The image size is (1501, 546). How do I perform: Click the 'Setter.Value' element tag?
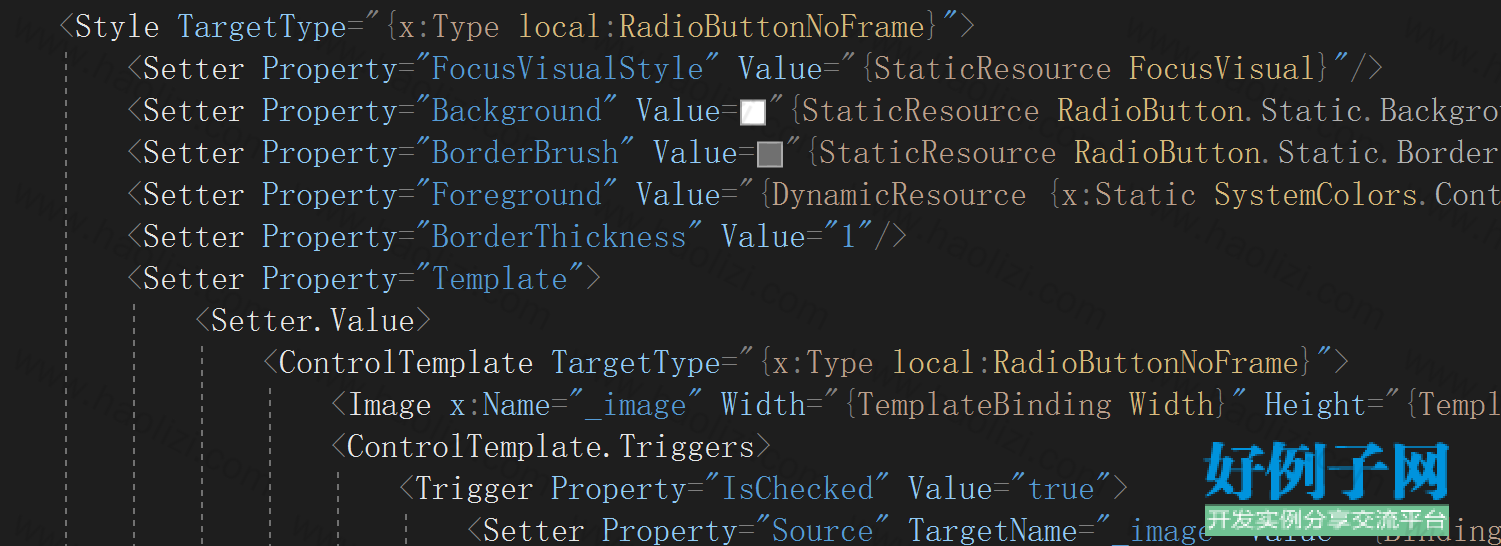(x=313, y=321)
